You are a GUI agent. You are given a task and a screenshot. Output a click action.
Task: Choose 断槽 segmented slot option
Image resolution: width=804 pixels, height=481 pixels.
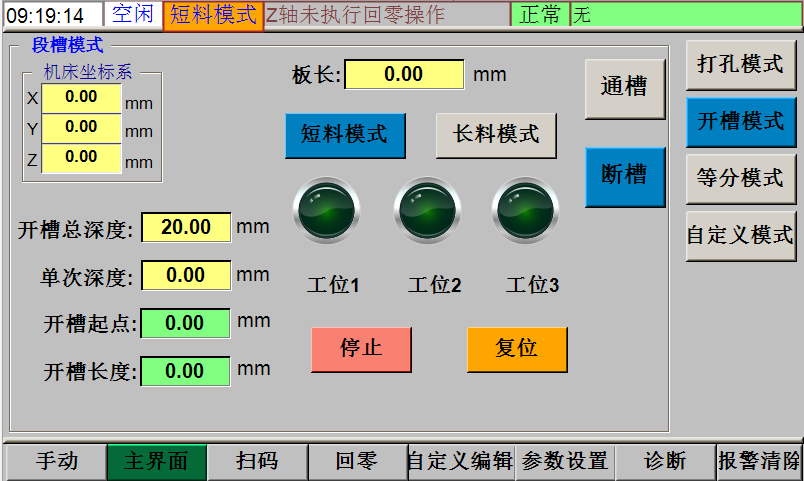(624, 176)
